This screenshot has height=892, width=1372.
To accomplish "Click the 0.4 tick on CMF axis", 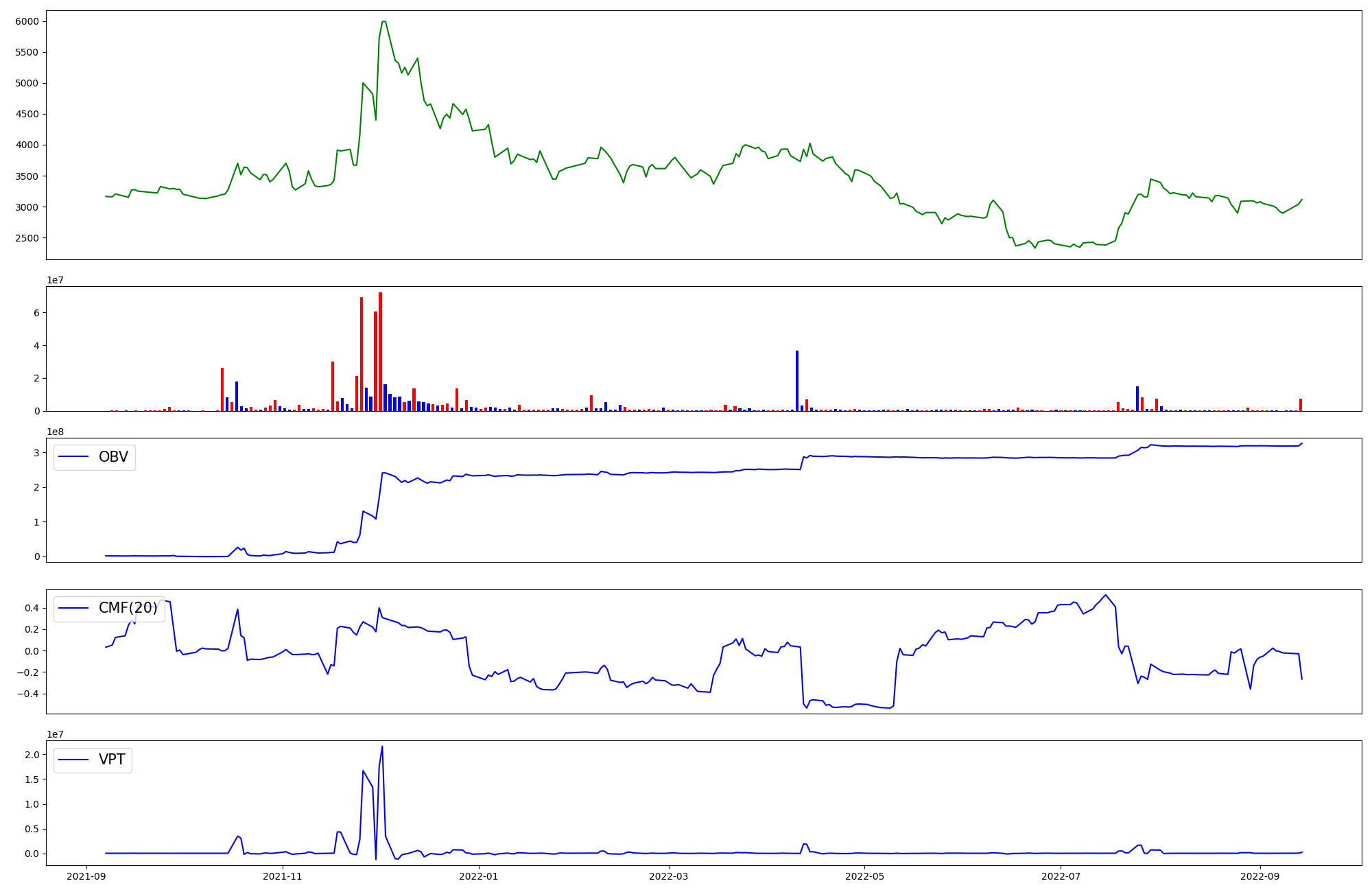I will coord(30,608).
